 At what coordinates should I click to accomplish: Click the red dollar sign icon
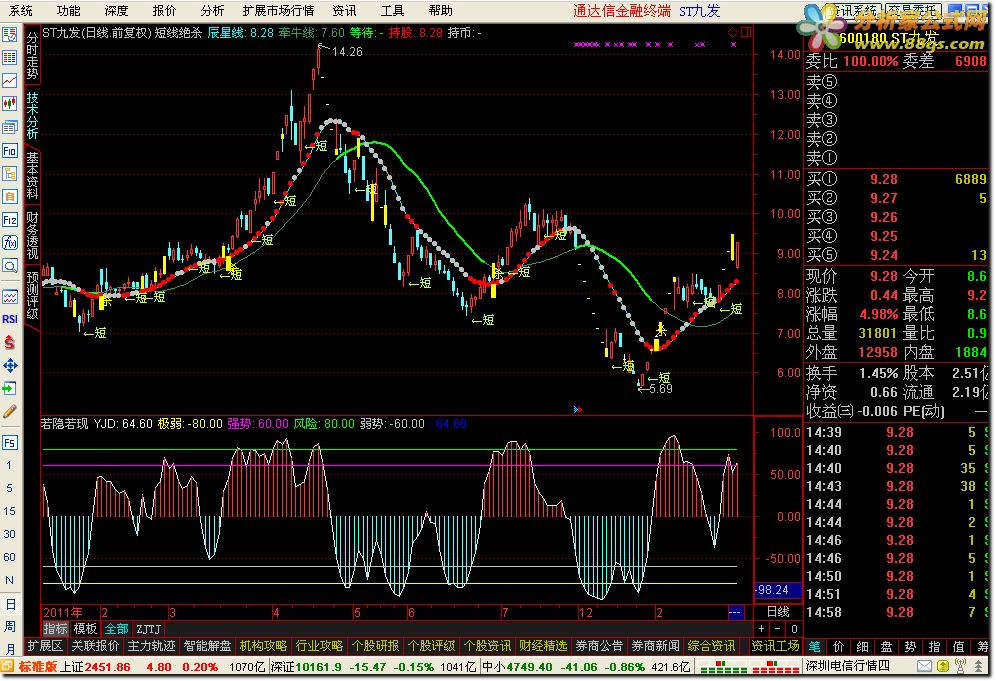click(x=10, y=342)
